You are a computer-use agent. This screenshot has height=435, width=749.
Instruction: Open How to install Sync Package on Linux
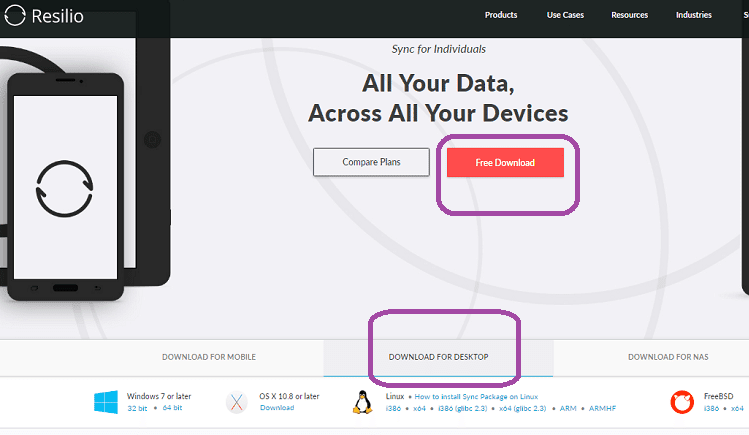476,397
